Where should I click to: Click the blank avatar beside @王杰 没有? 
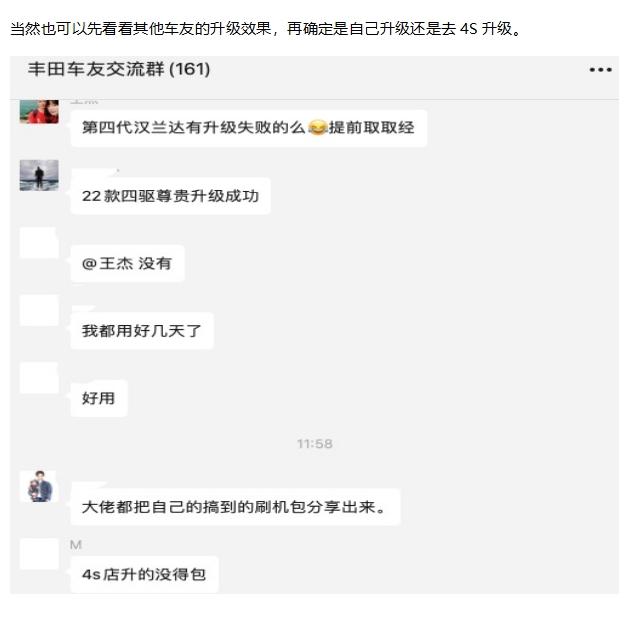pos(39,243)
